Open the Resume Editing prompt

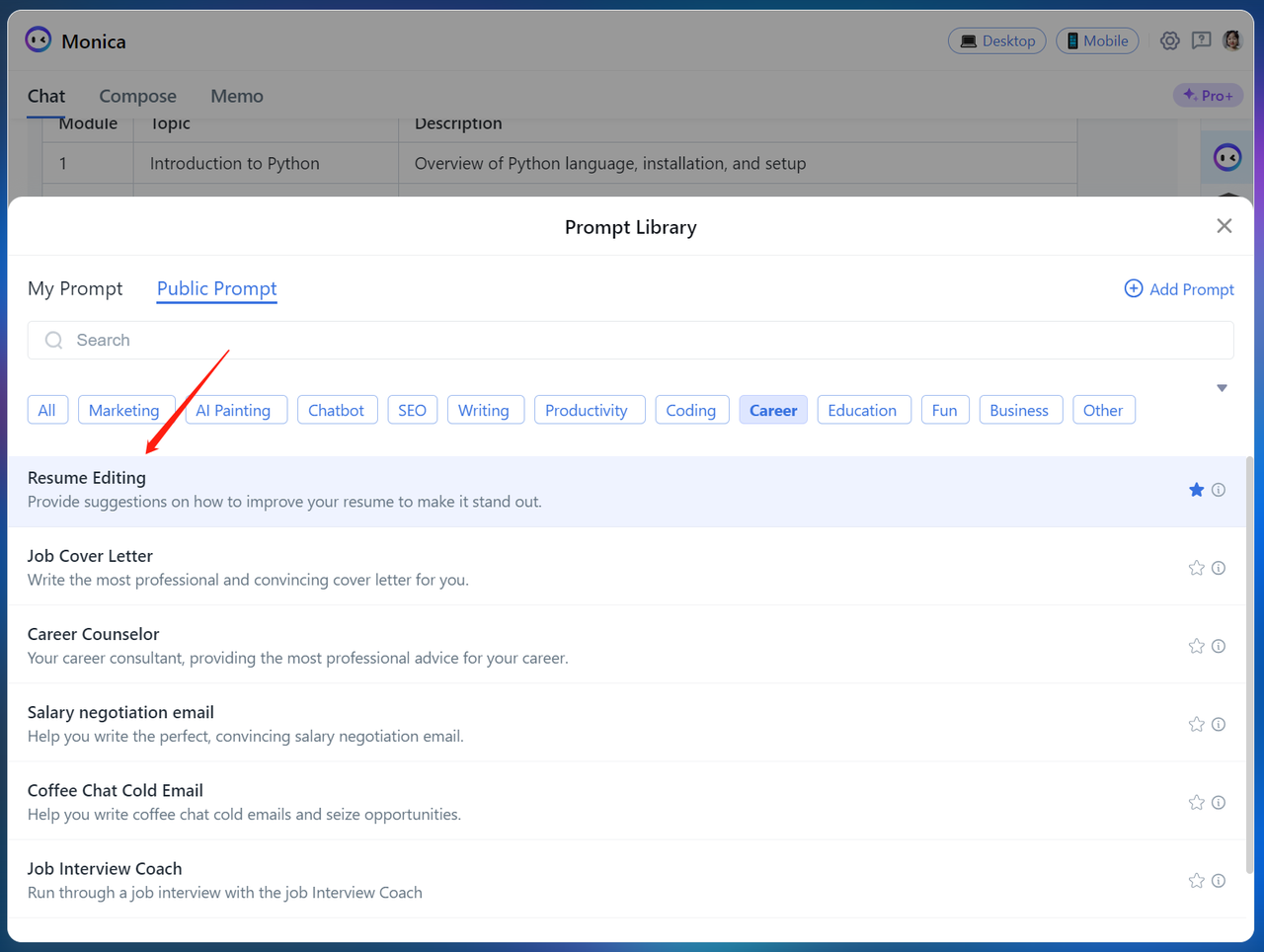pos(626,490)
